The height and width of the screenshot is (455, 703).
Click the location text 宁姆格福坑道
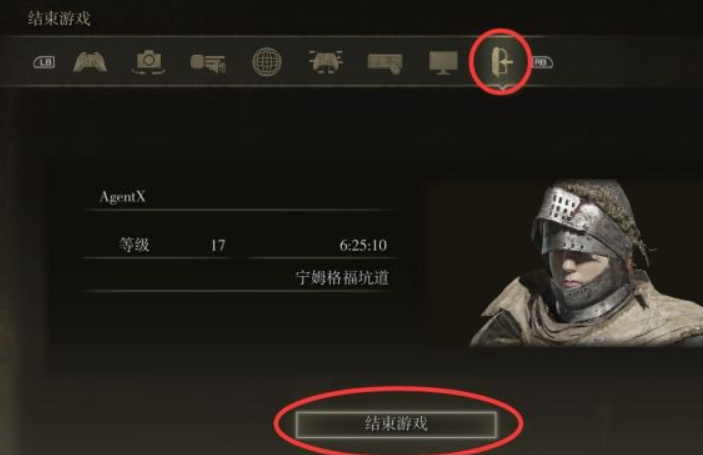342,278
